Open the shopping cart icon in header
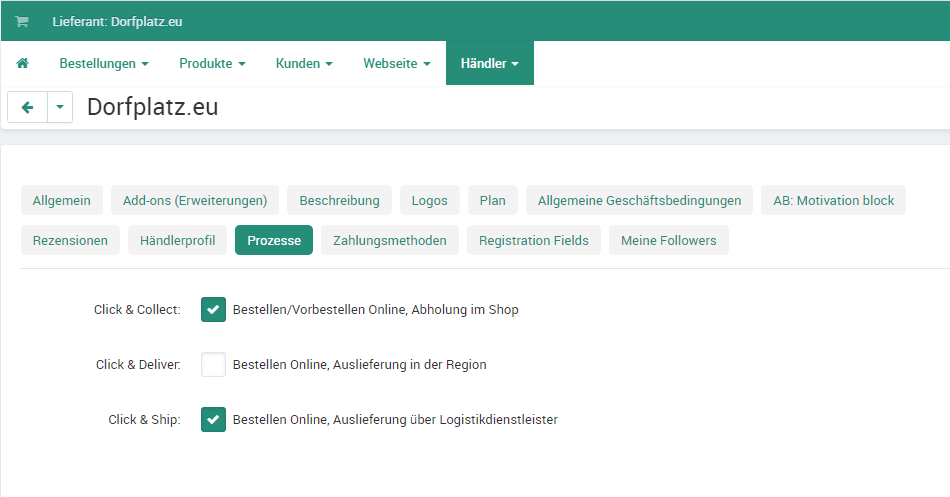This screenshot has height=497, width=950. (x=22, y=22)
